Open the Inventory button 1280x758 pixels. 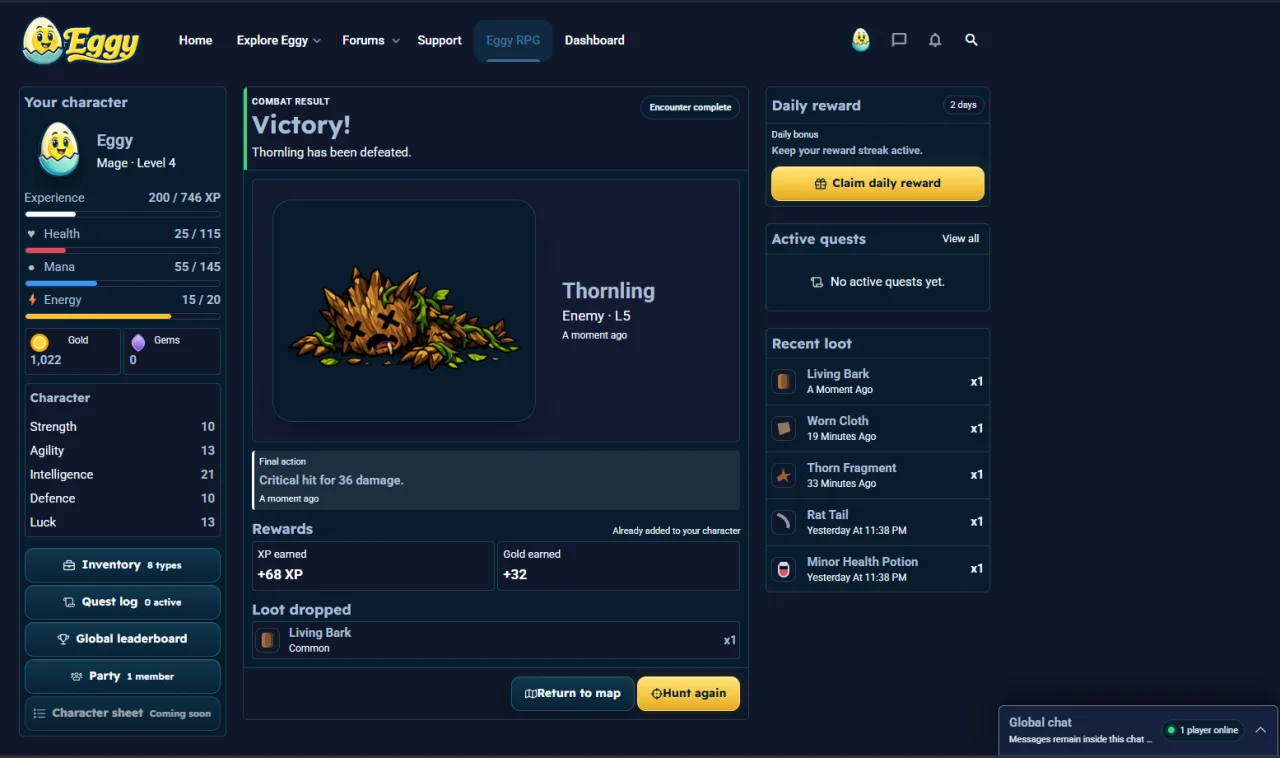(122, 565)
